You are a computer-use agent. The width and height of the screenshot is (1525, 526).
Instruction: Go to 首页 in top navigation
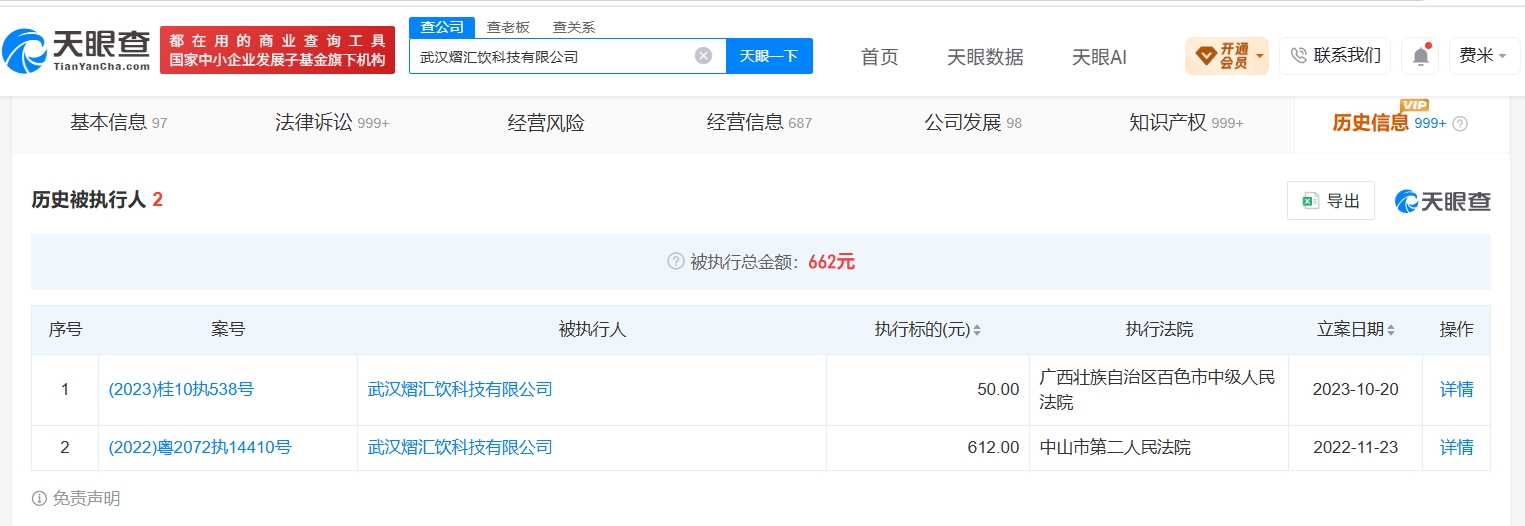(880, 57)
